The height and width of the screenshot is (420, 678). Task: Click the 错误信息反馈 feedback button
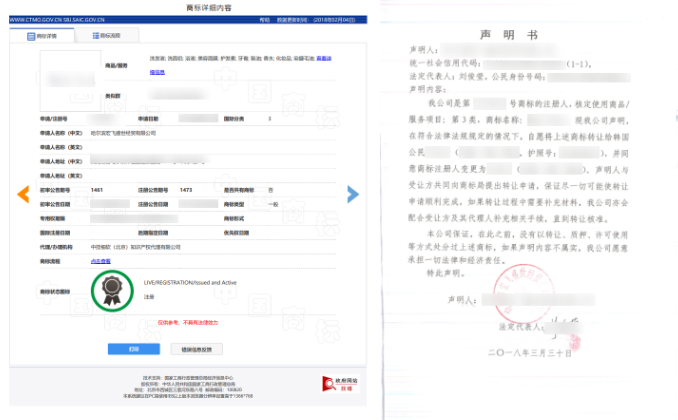[197, 349]
